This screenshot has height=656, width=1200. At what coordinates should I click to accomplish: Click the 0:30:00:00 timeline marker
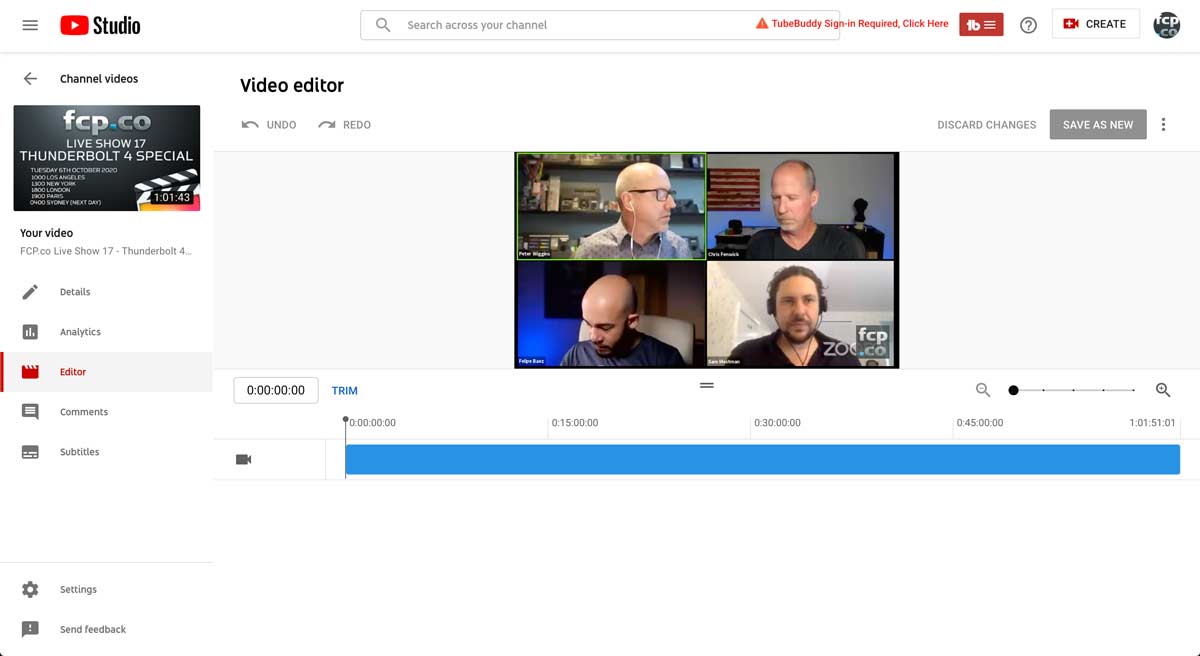pos(777,423)
